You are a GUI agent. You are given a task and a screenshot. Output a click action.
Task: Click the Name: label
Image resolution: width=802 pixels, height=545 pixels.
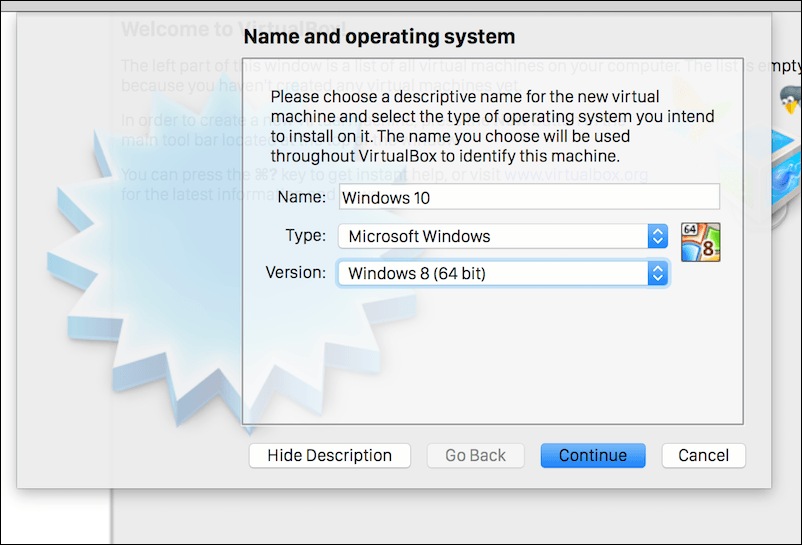301,197
